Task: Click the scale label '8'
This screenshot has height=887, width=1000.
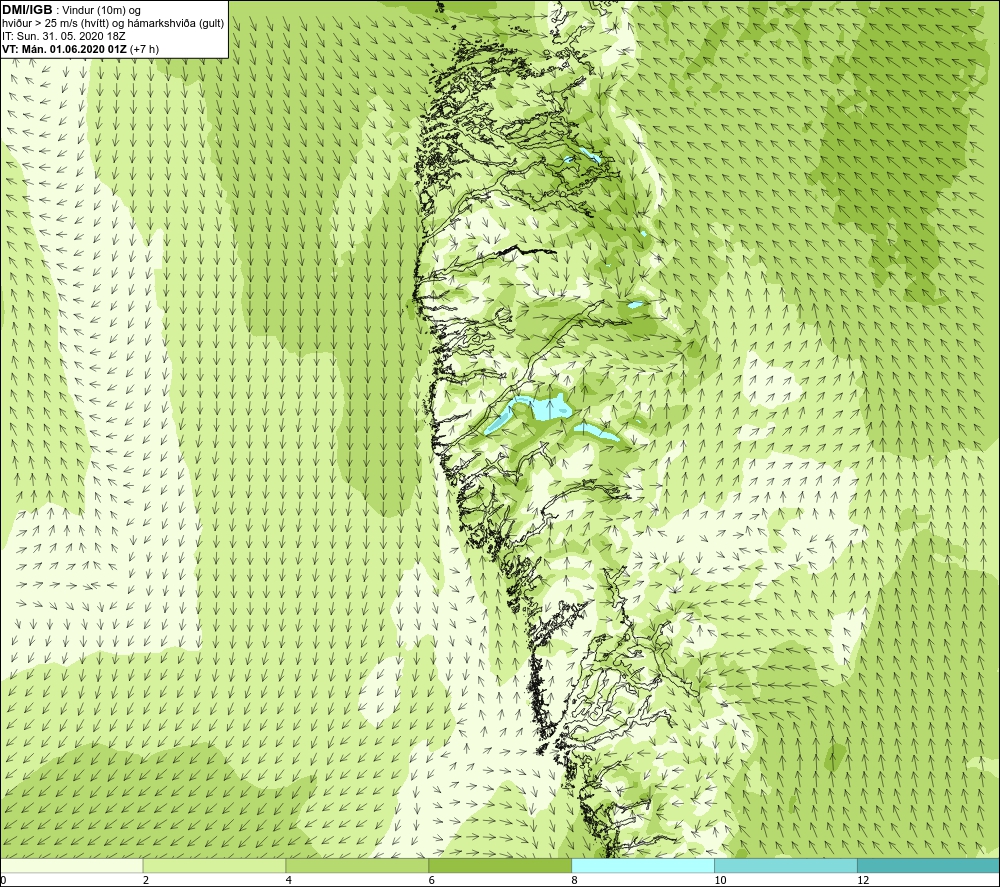Action: (x=575, y=881)
